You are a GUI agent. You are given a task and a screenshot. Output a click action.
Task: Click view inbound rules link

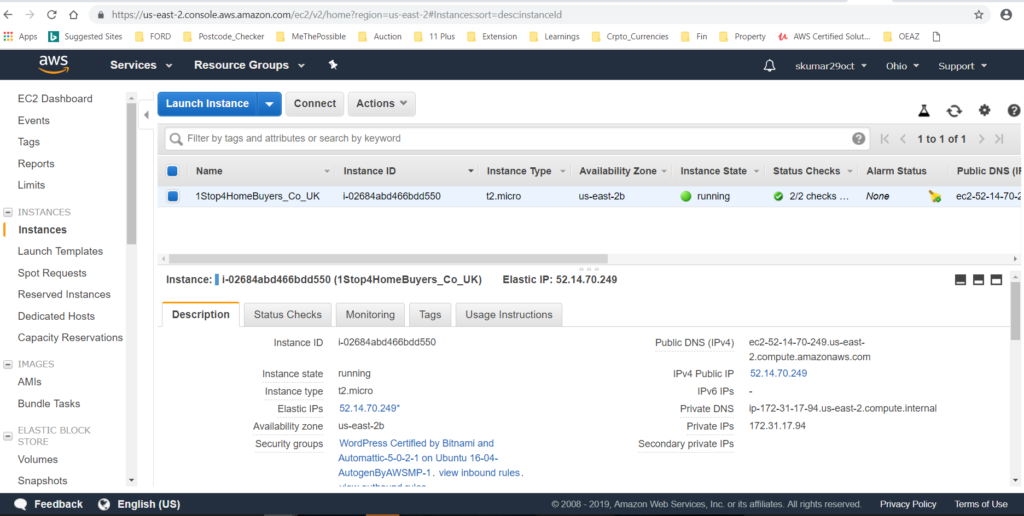pyautogui.click(x=479, y=473)
